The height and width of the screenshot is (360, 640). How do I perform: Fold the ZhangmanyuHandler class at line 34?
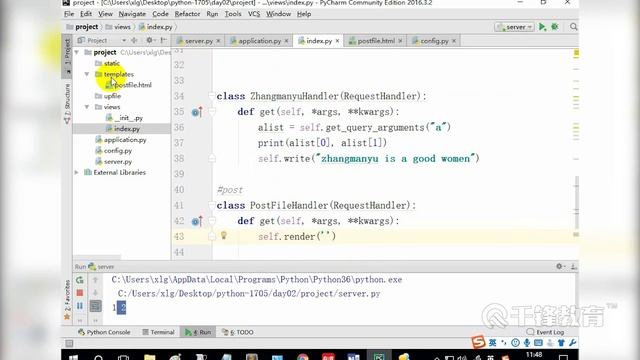[x=211, y=96]
